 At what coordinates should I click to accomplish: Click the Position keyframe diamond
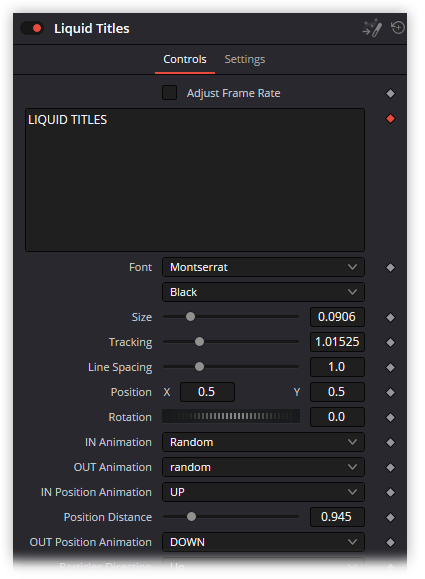click(x=390, y=392)
